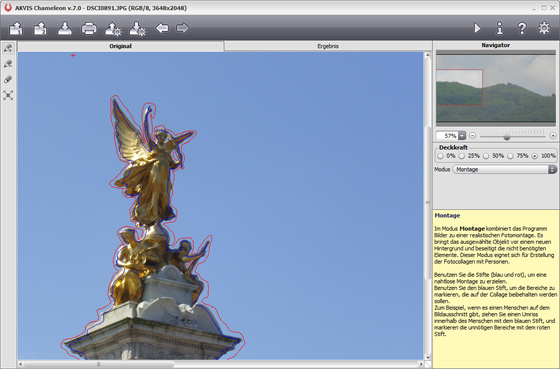Click the Modus label

coord(442,169)
